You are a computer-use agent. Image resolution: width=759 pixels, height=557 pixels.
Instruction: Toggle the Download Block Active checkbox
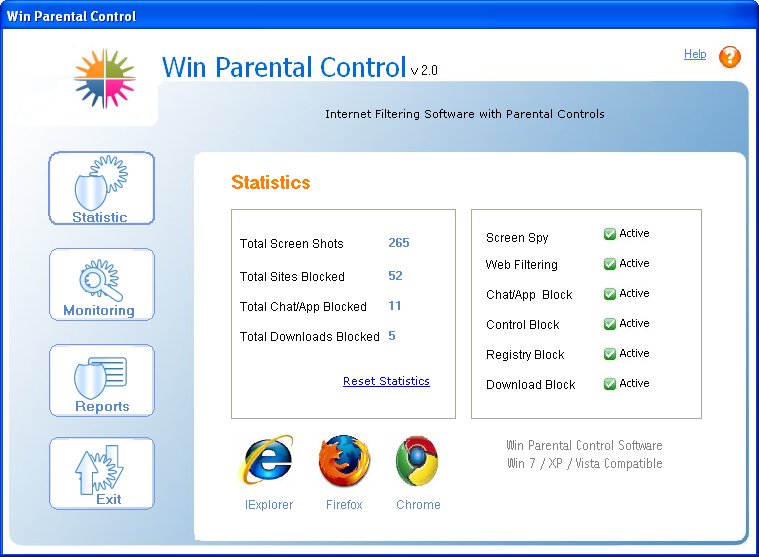point(610,384)
